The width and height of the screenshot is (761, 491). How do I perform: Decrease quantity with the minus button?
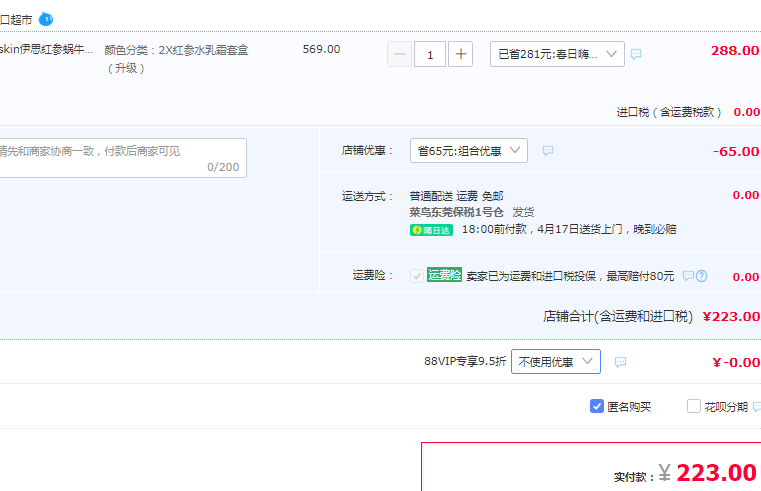[x=399, y=54]
